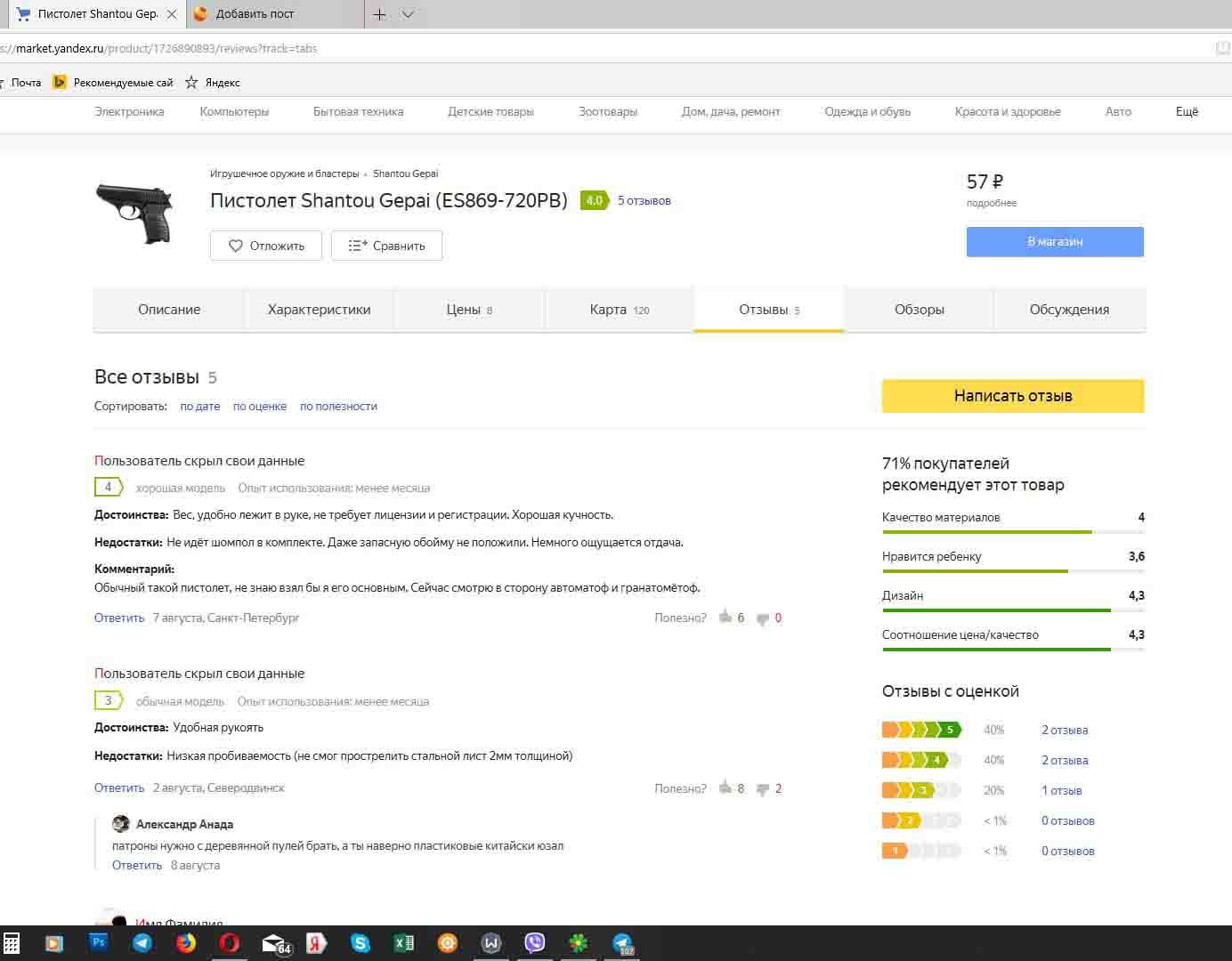Open the price подробнее link
Viewport: 1232px width, 961px height.
pos(991,203)
